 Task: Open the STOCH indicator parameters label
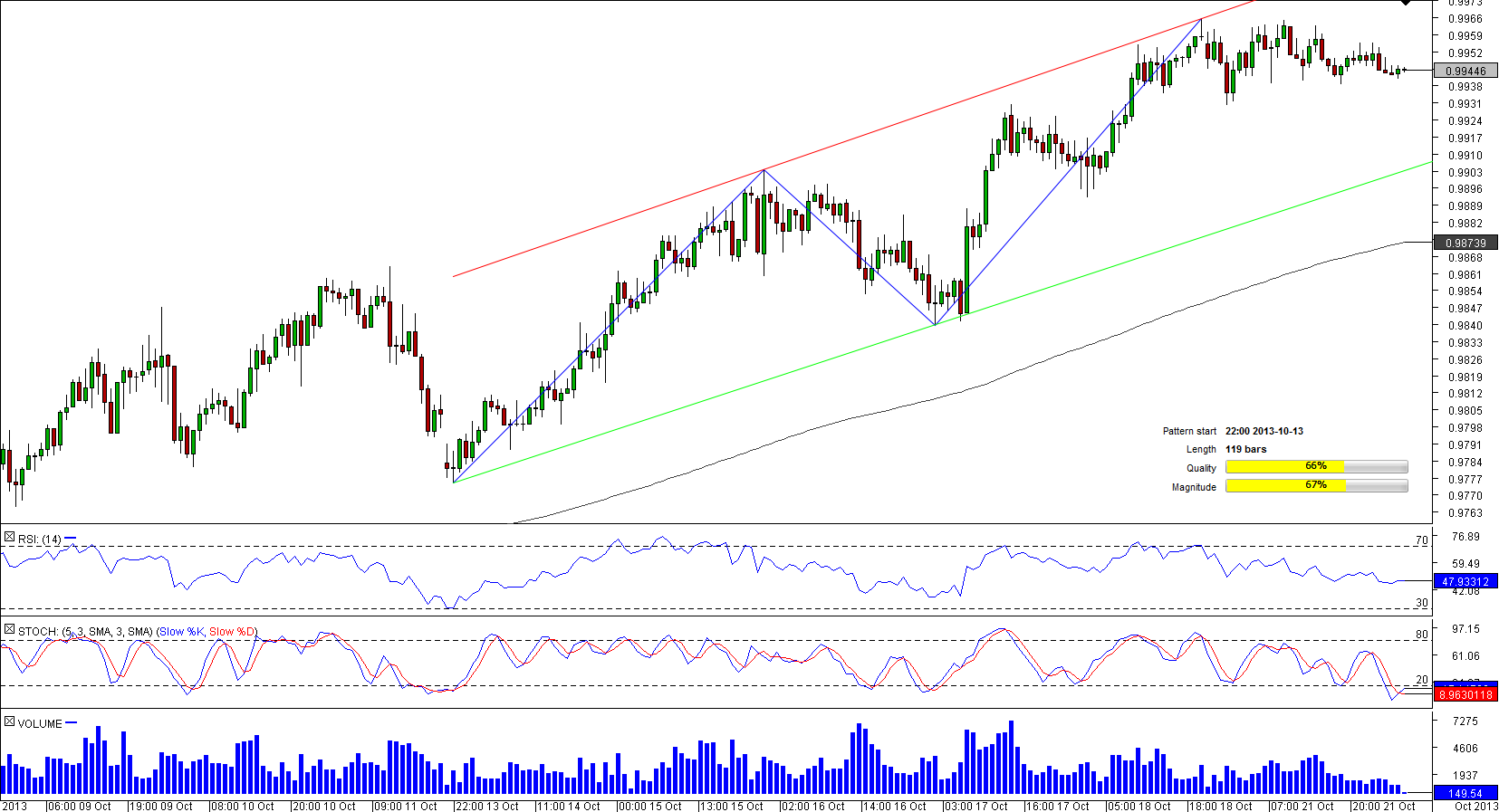point(85,631)
